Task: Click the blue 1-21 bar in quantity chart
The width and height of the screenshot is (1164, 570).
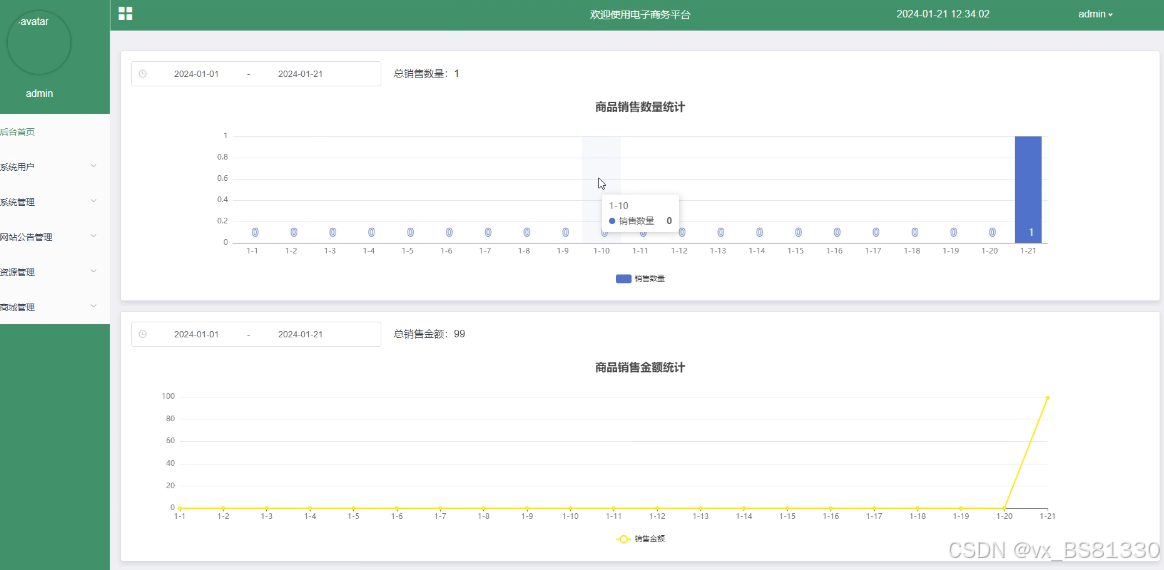Action: [x=1028, y=189]
